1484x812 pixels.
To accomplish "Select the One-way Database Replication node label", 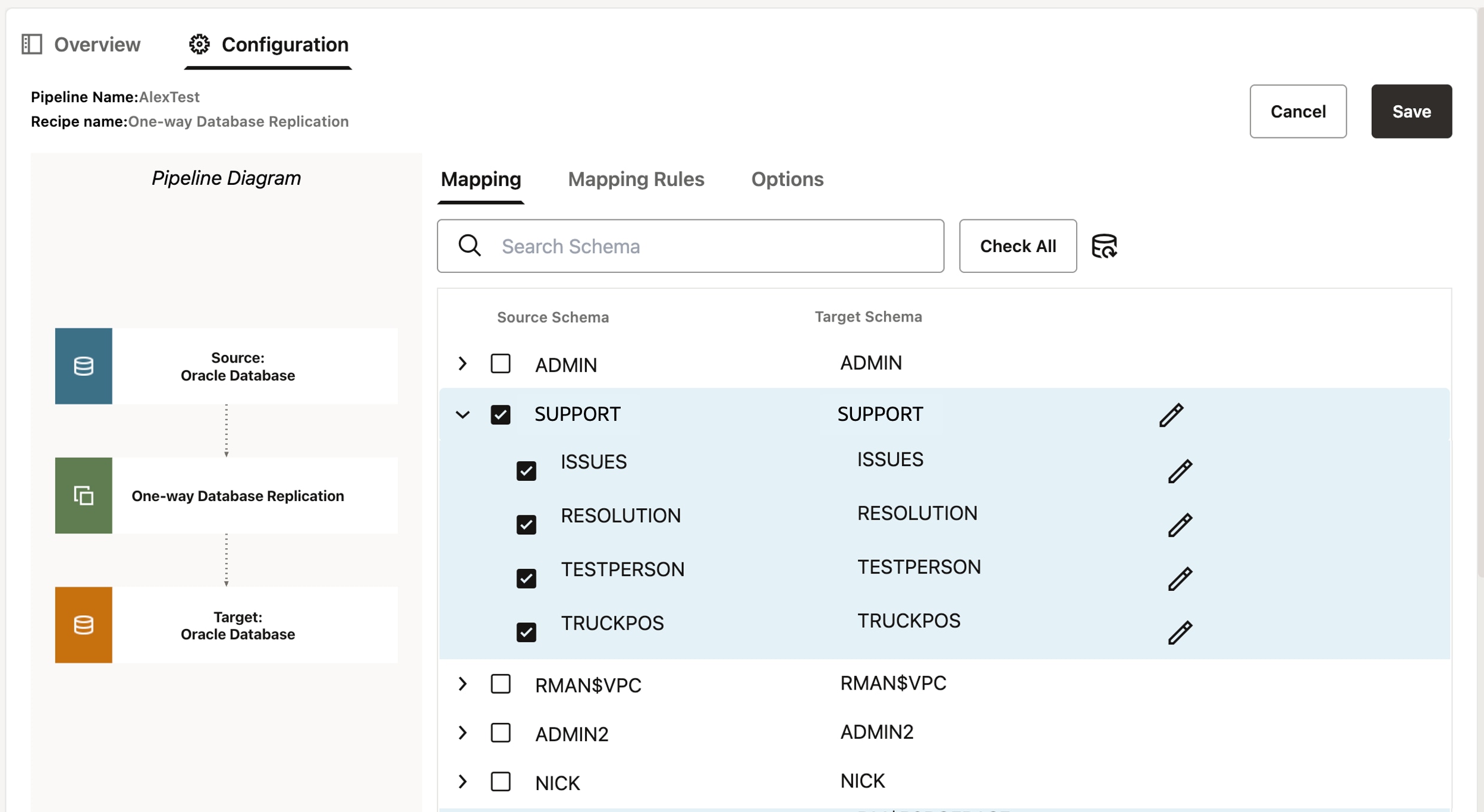I will tap(238, 496).
